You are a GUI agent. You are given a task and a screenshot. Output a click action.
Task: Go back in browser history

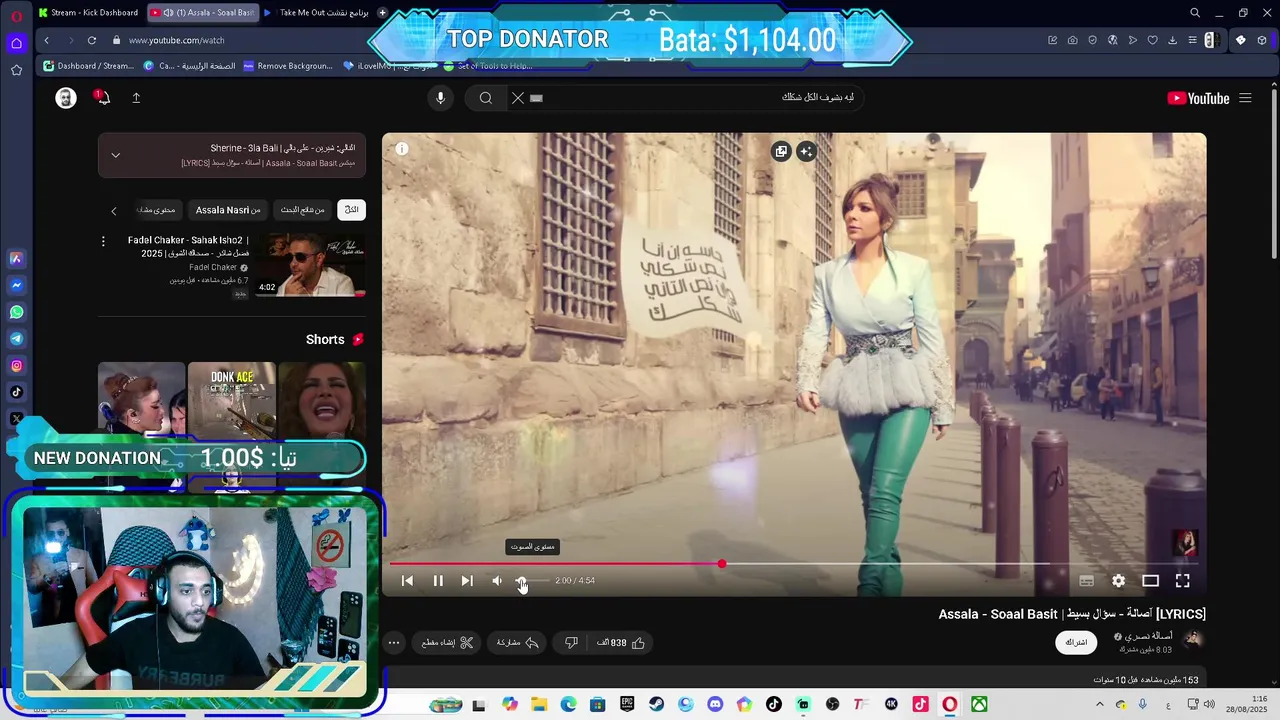pos(46,40)
